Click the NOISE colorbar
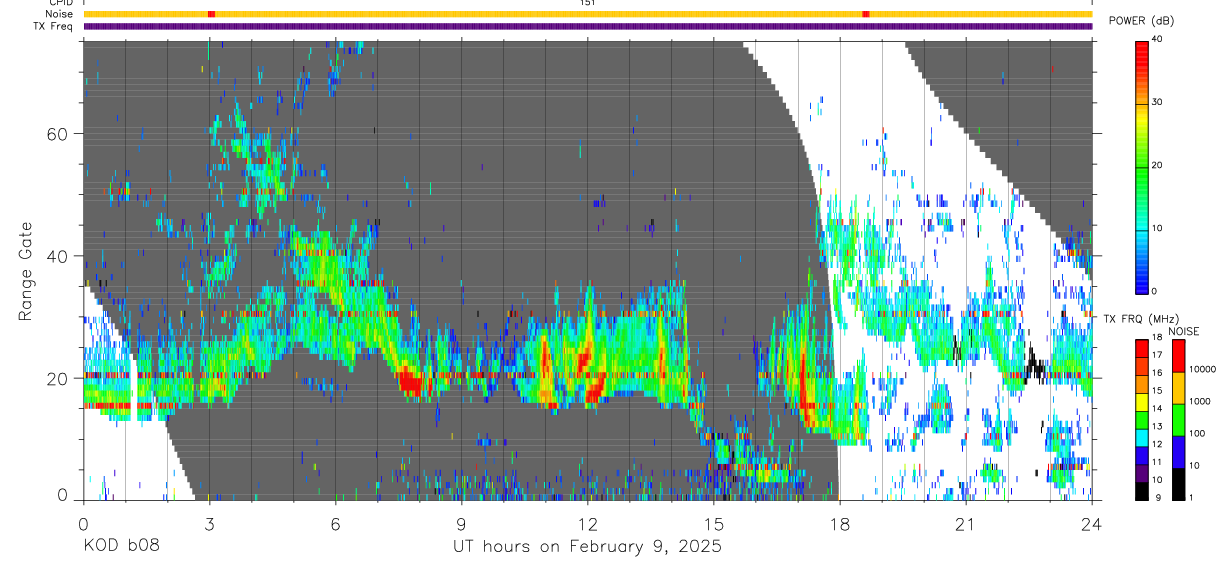Image resolution: width=1228 pixels, height=567 pixels. (1178, 420)
